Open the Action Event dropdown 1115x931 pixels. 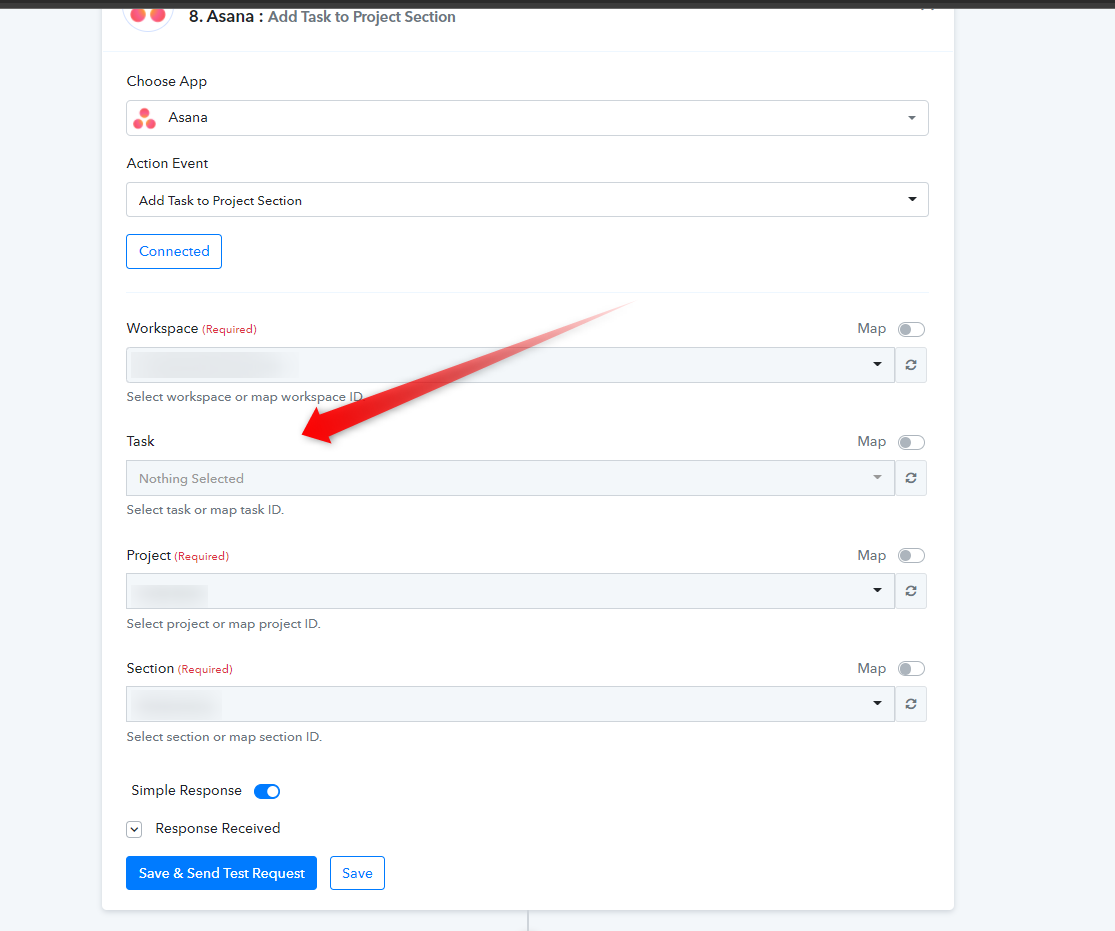(x=527, y=200)
